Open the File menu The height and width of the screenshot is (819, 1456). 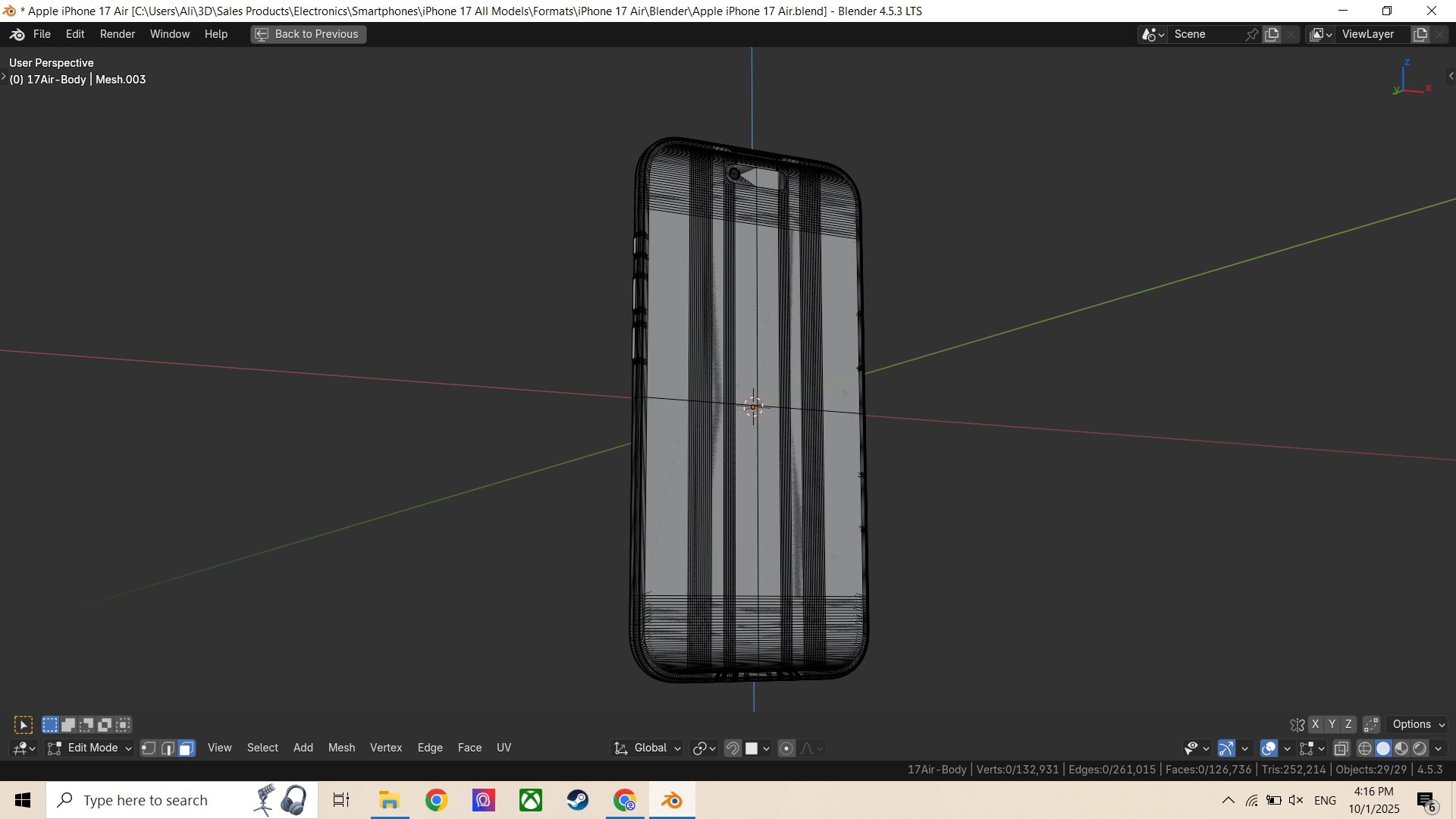pos(42,34)
